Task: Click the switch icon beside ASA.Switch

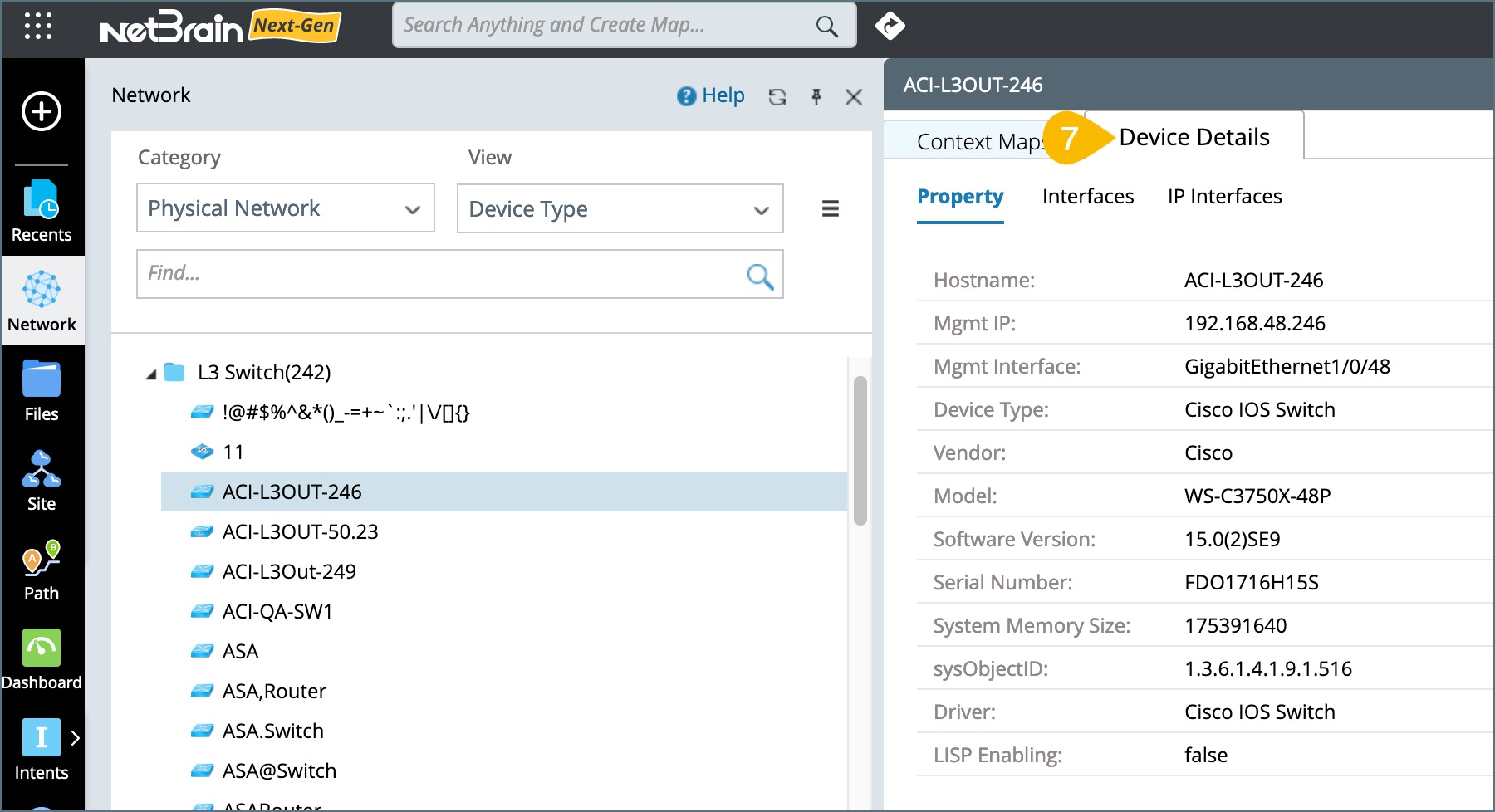Action: 203,731
